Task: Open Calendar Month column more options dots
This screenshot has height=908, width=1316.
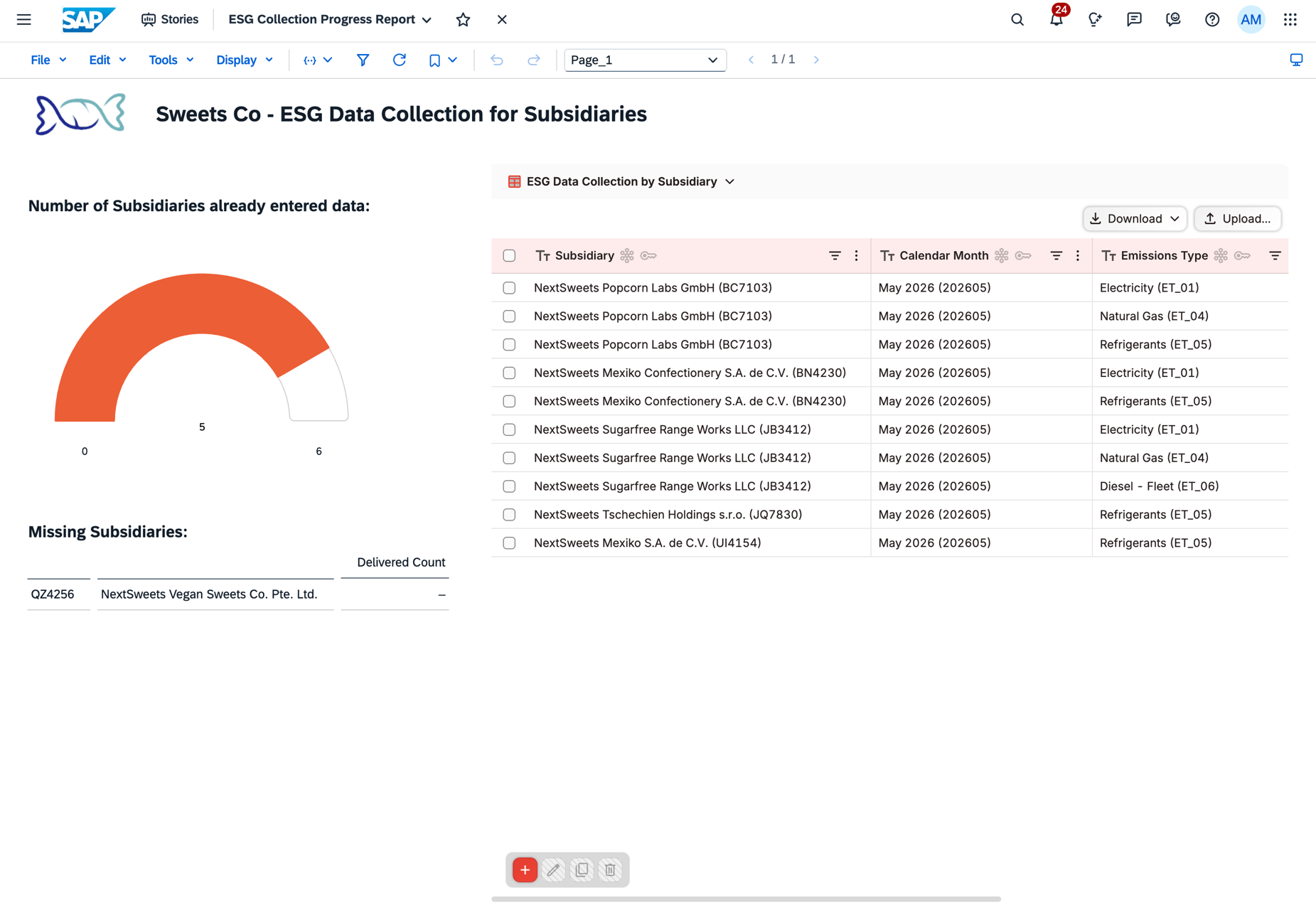Action: (x=1078, y=256)
